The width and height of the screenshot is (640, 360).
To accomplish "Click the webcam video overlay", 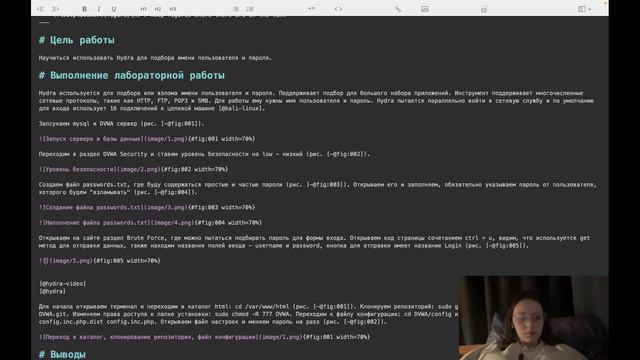I will pos(533,318).
